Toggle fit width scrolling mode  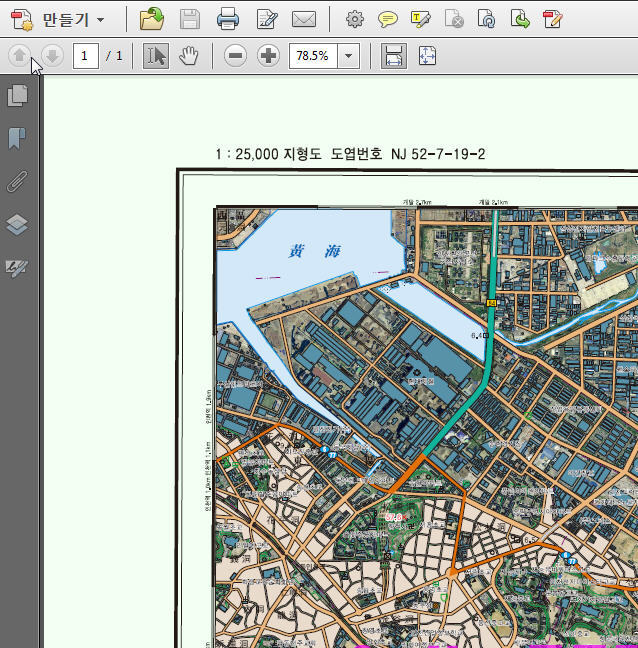click(x=394, y=56)
